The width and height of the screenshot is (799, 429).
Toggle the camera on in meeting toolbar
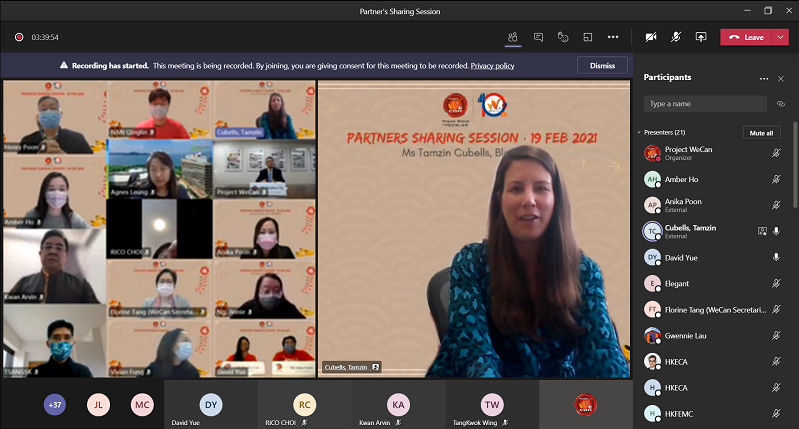[x=651, y=37]
